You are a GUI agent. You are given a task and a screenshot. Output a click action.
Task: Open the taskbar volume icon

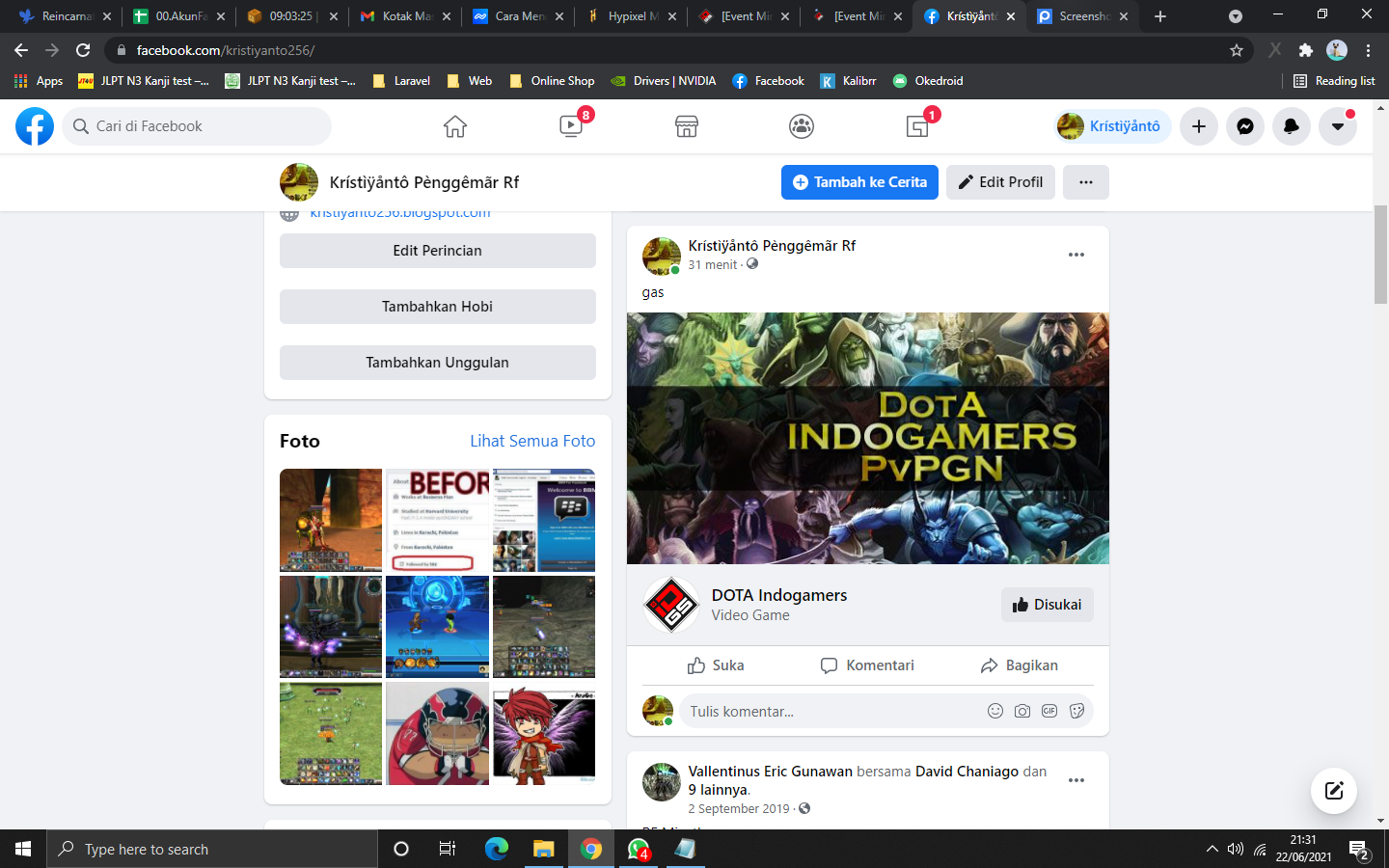[1236, 849]
